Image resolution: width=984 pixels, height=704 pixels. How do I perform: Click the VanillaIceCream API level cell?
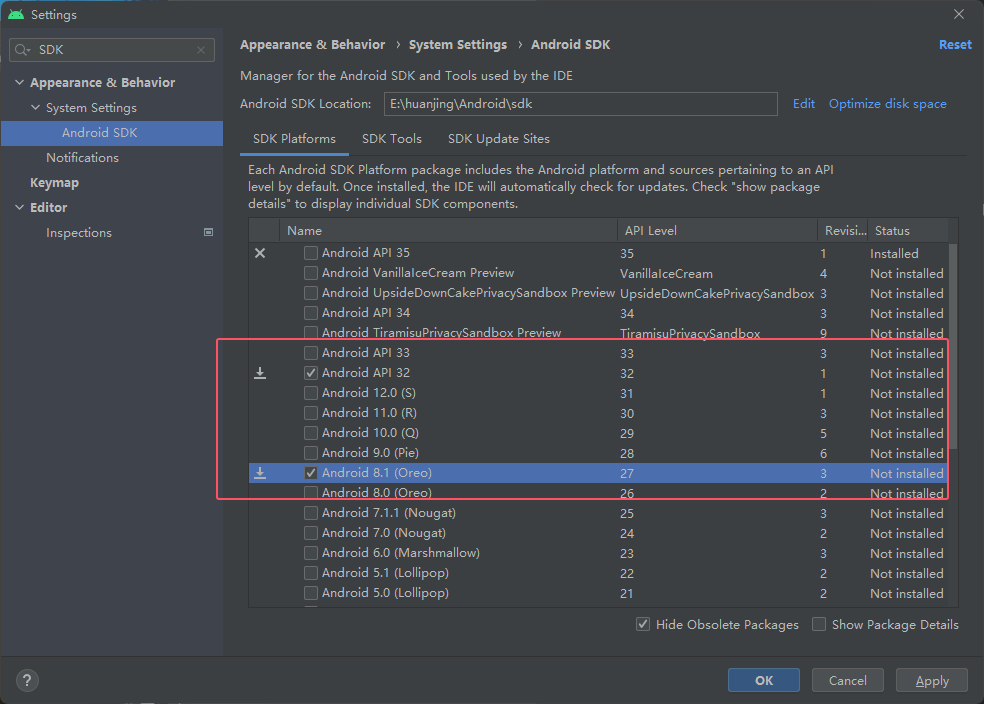pyautogui.click(x=666, y=274)
